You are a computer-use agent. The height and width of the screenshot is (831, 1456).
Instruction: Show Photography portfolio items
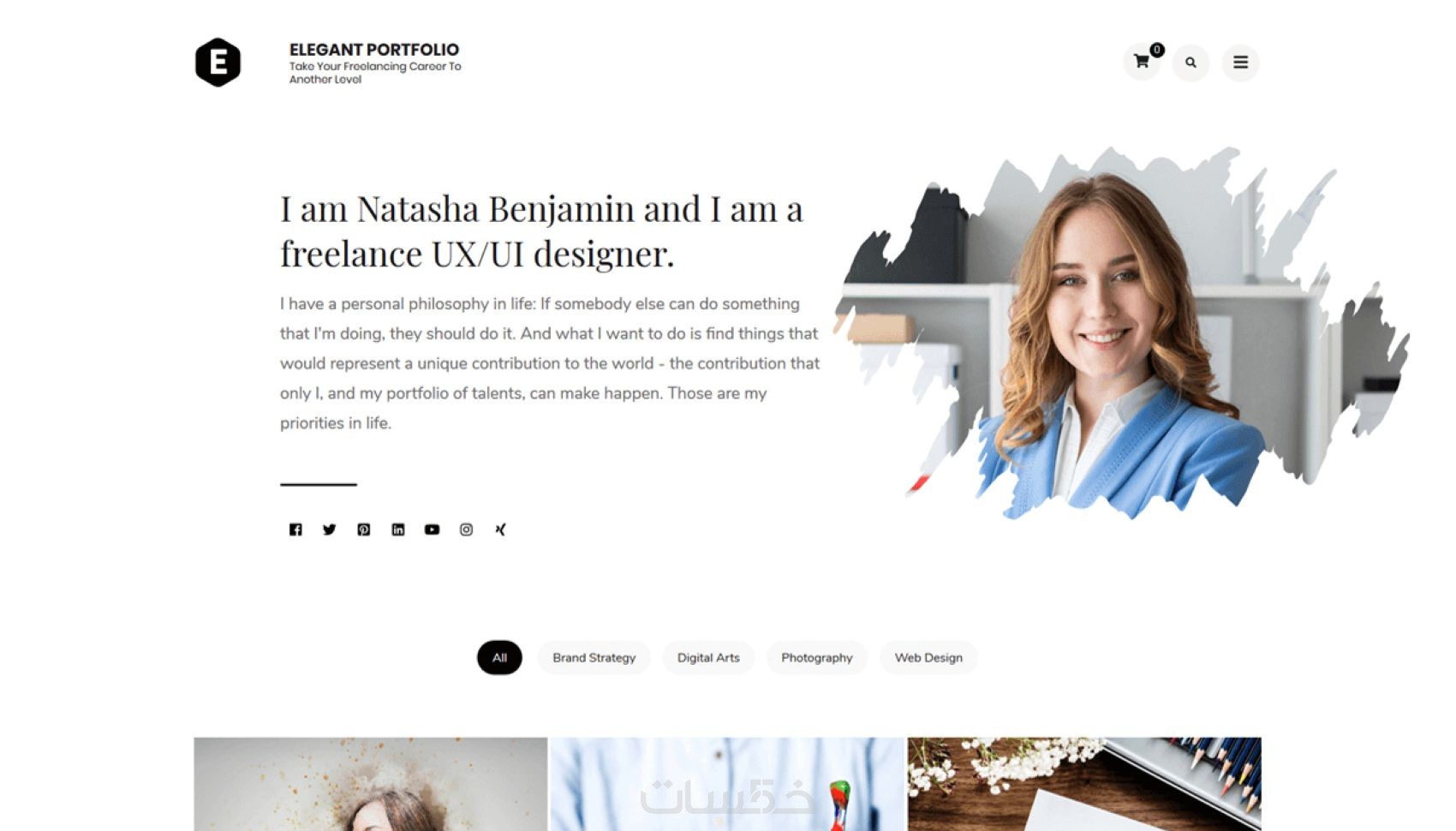pyautogui.click(x=817, y=657)
